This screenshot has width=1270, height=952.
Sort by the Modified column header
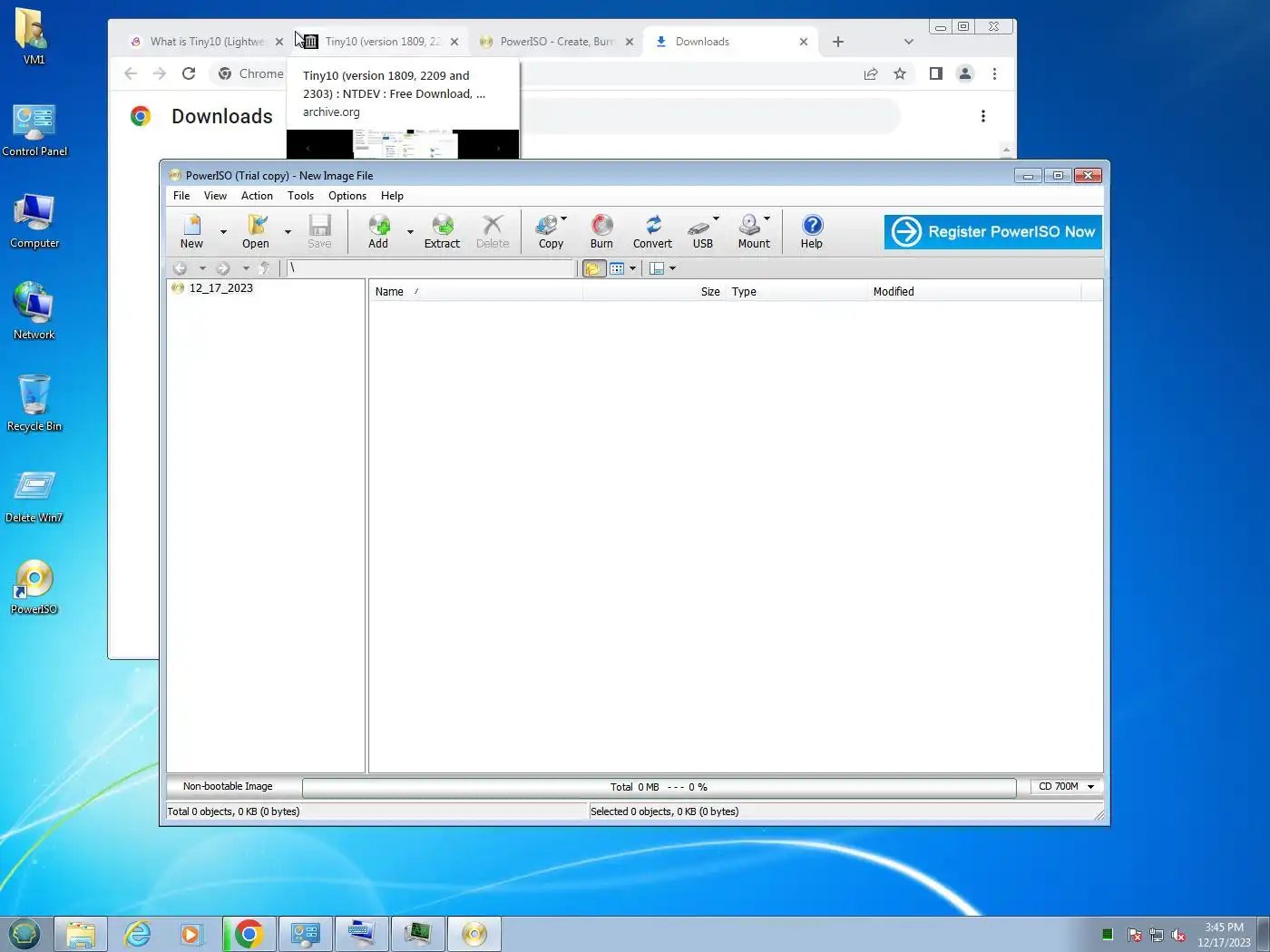tap(973, 292)
